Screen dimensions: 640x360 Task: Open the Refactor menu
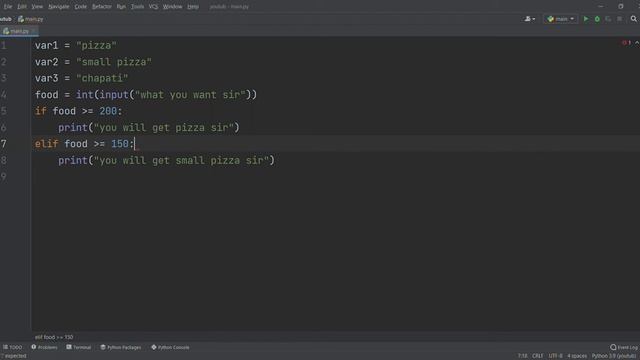click(102, 7)
